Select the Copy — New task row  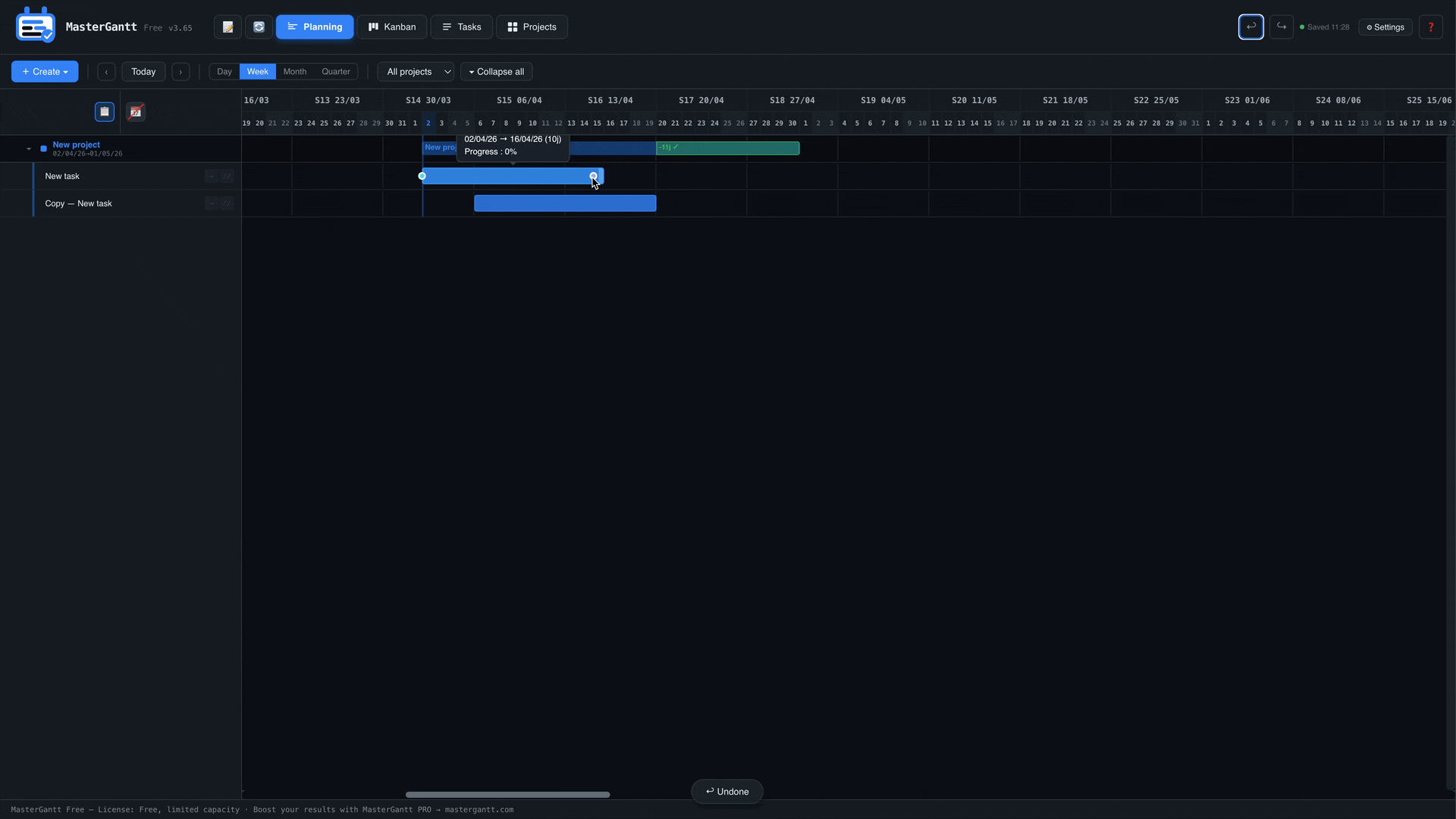[121, 203]
